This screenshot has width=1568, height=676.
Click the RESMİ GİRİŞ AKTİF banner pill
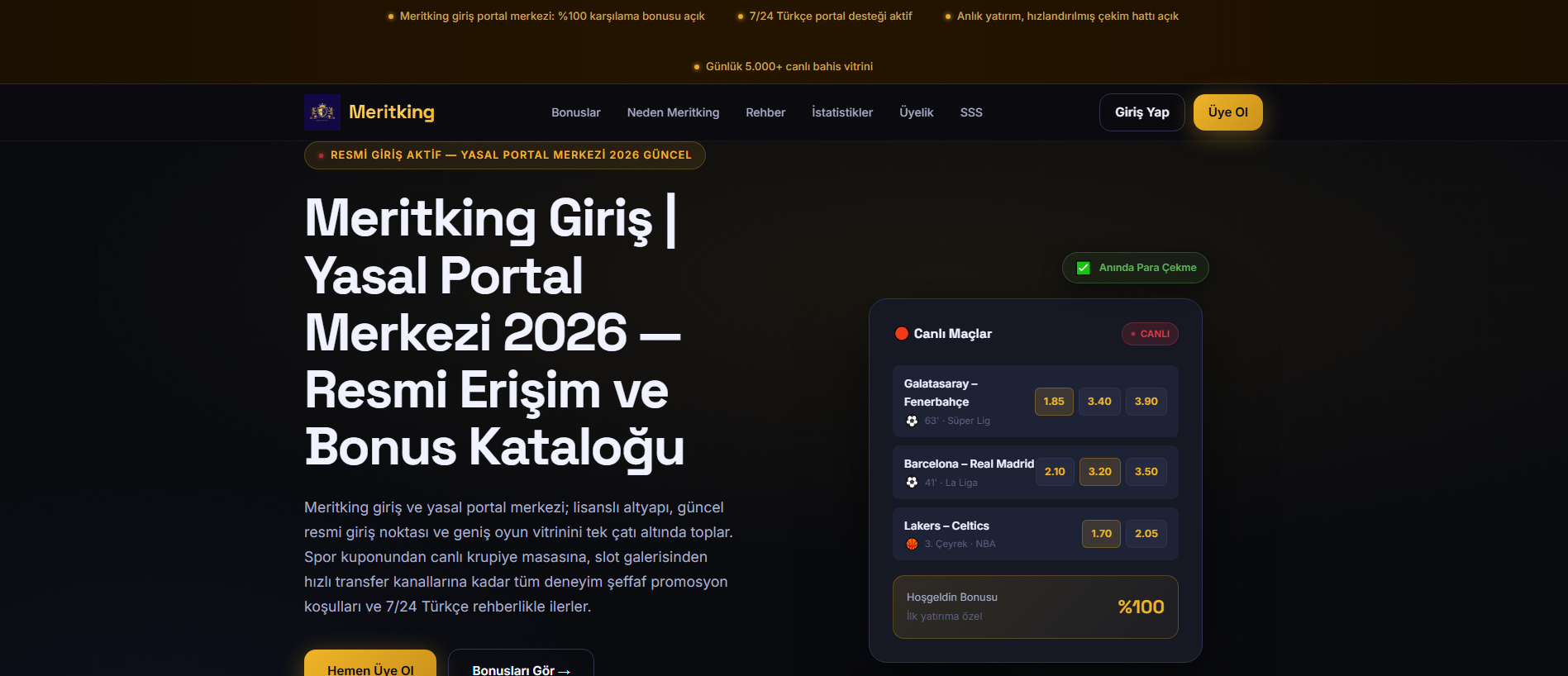click(x=505, y=155)
